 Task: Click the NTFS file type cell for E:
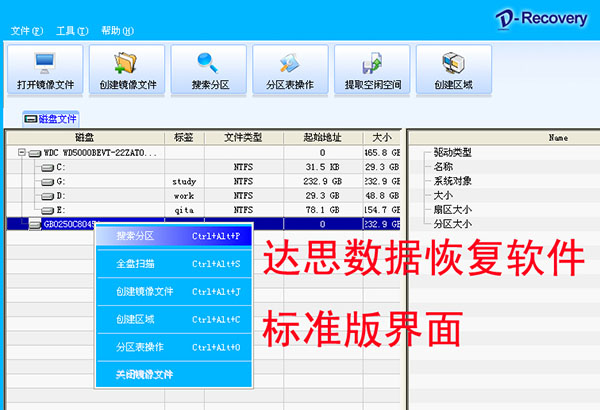point(243,210)
